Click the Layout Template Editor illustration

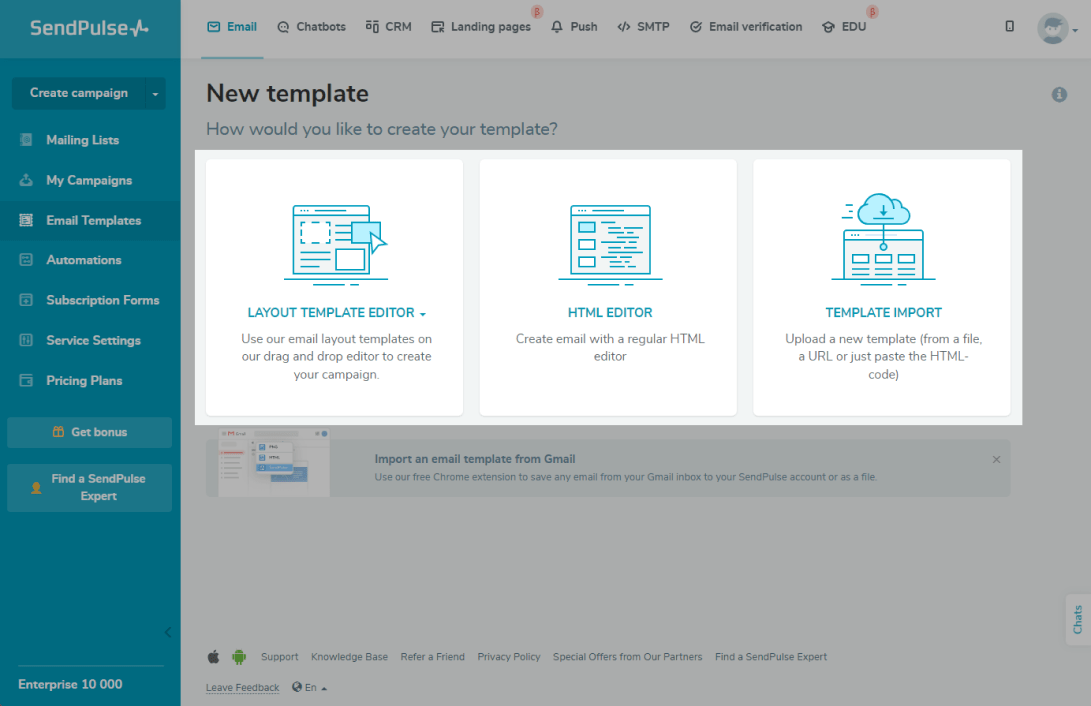[335, 244]
